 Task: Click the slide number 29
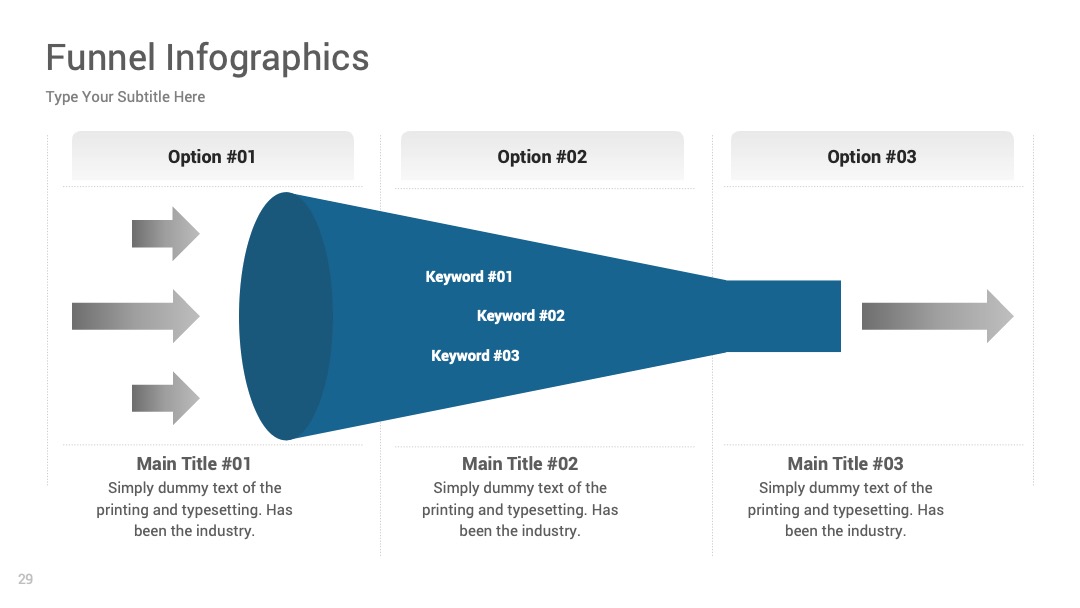coord(25,579)
